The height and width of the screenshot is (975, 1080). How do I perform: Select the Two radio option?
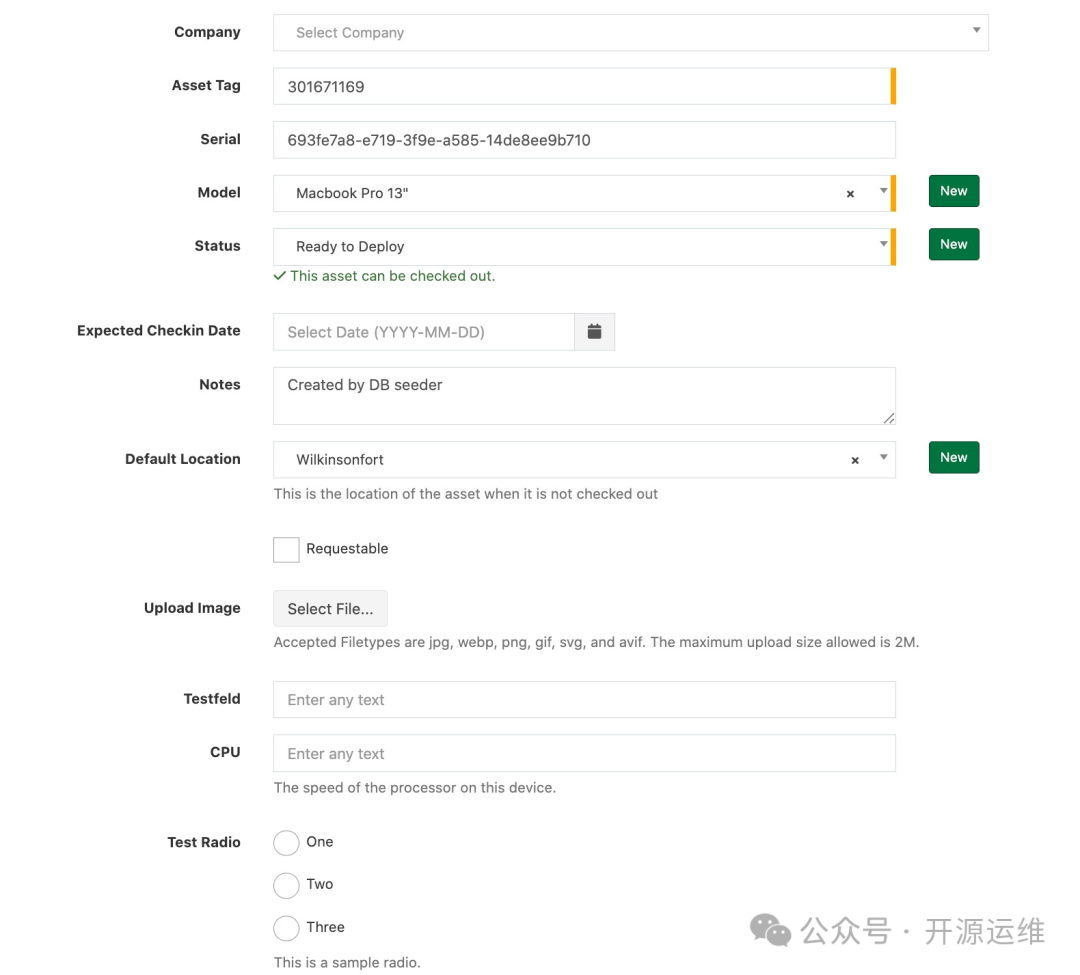coord(286,885)
